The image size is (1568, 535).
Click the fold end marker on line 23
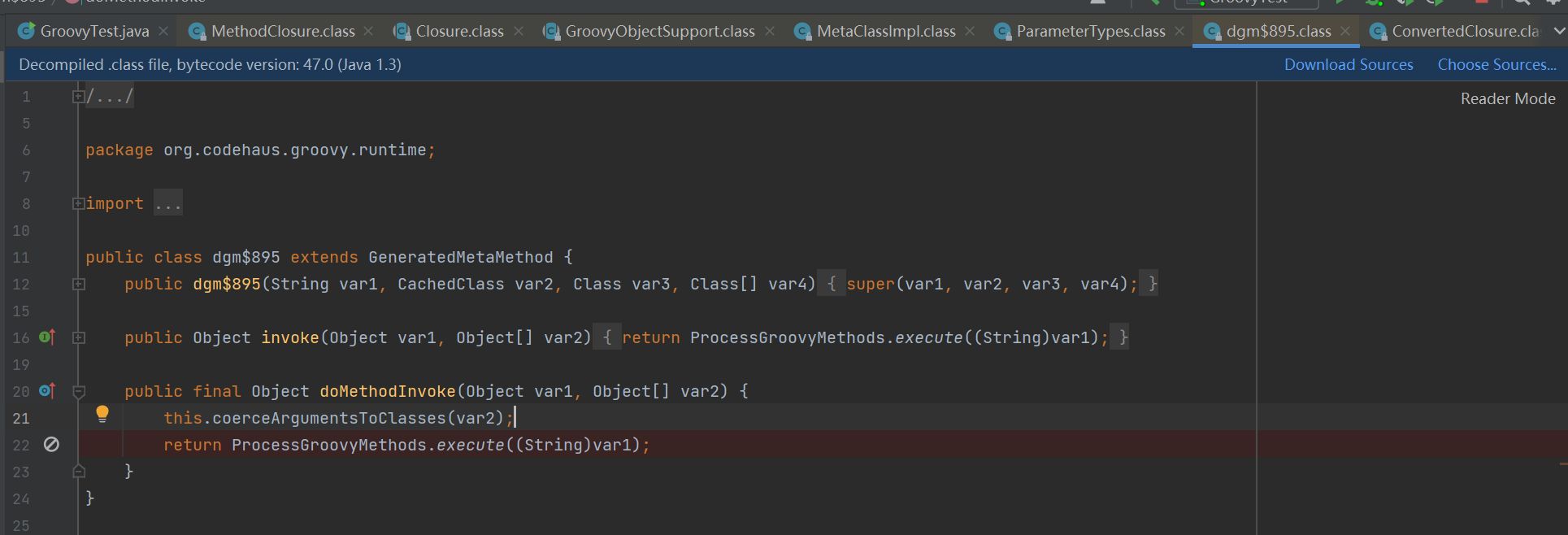coord(79,472)
